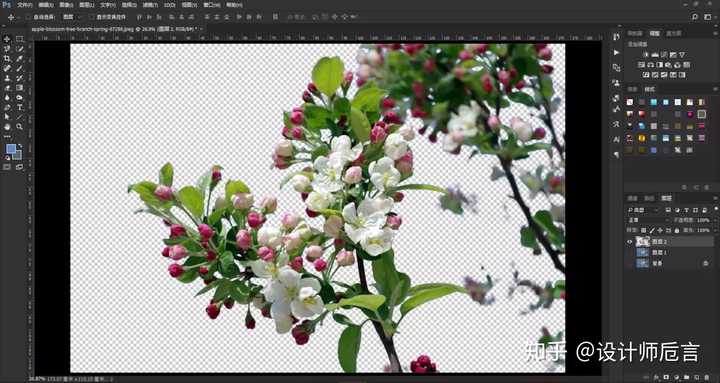Image resolution: width=720 pixels, height=383 pixels.
Task: Apply the yellow style swatch in Styles panel
Action: point(641,138)
